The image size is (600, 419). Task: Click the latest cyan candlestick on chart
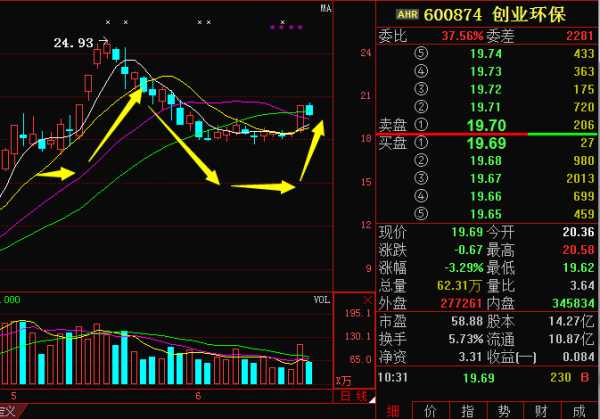tap(310, 108)
